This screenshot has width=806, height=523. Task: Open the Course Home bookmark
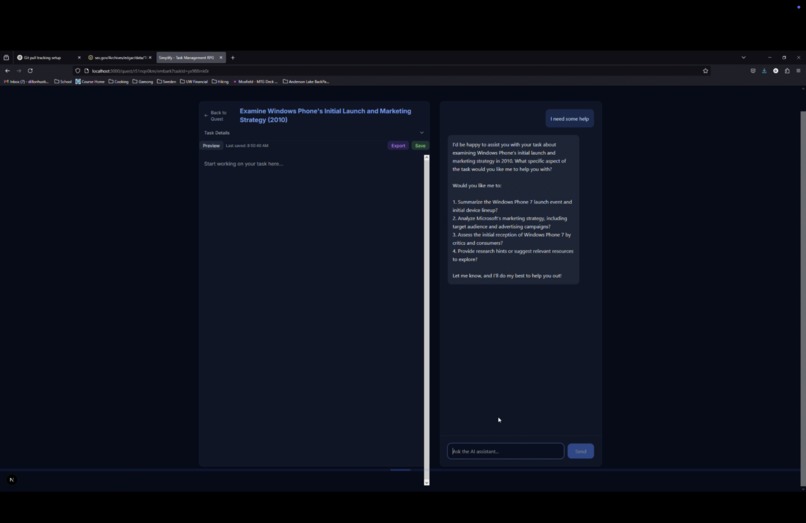(x=90, y=81)
